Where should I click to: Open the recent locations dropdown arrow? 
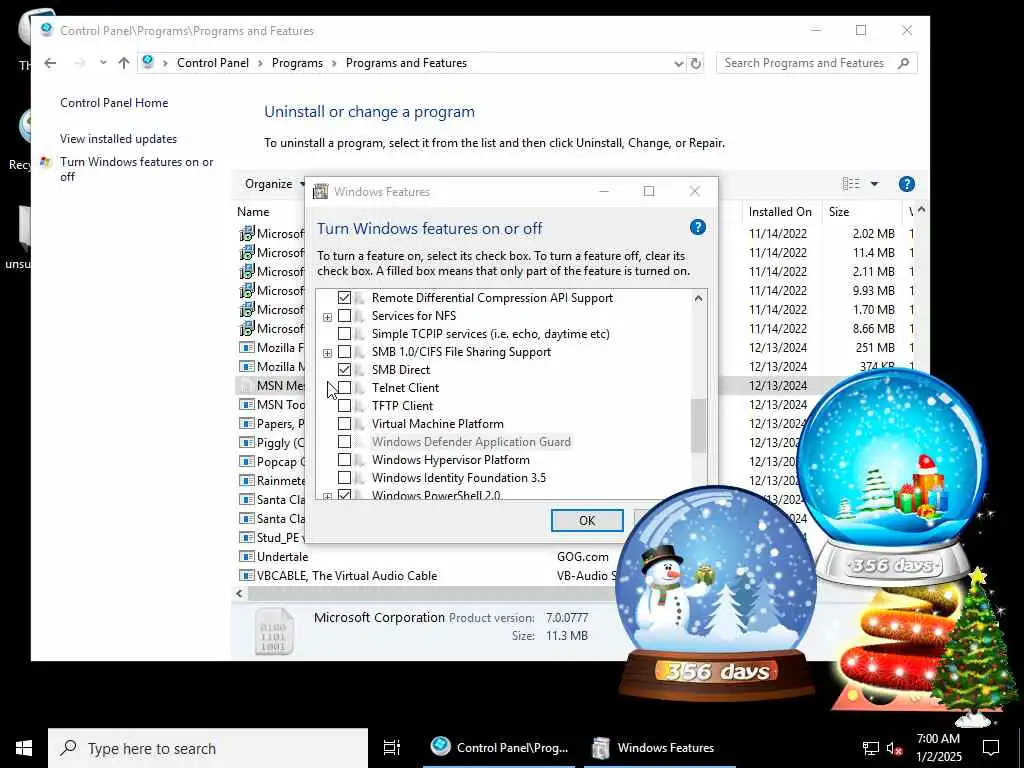[103, 63]
